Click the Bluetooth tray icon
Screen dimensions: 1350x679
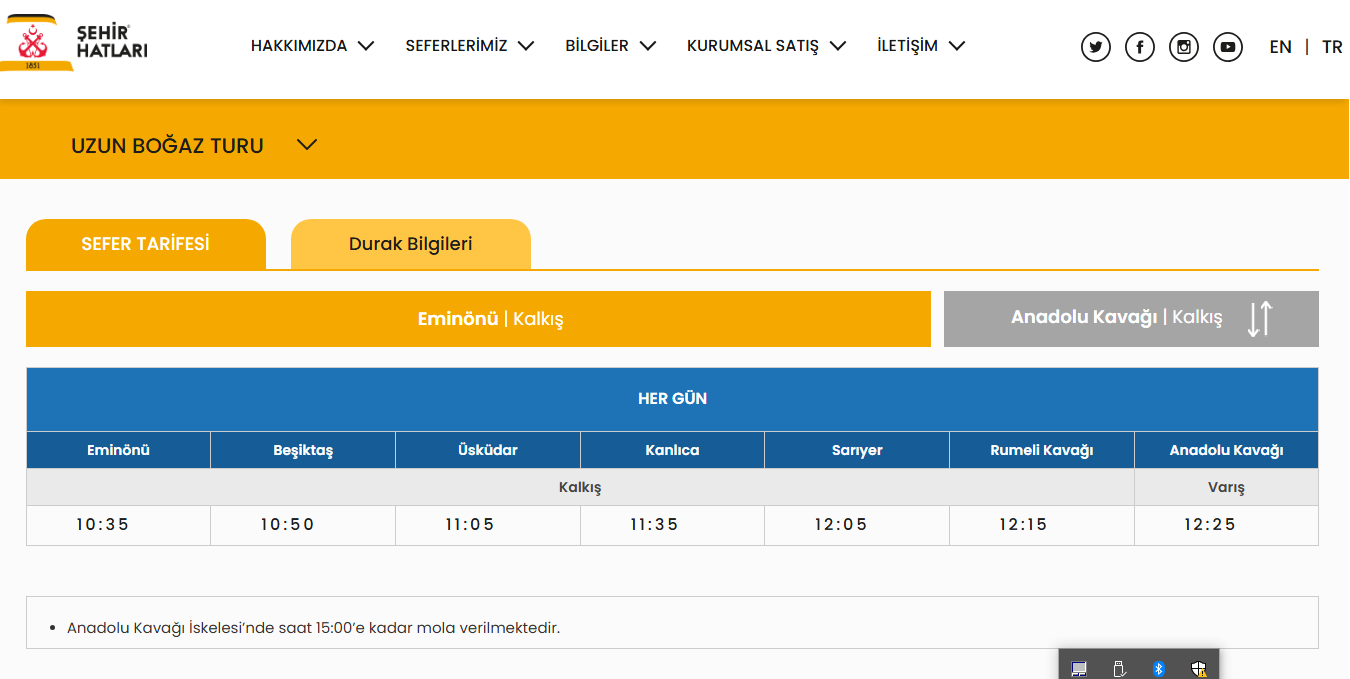[x=1159, y=668]
